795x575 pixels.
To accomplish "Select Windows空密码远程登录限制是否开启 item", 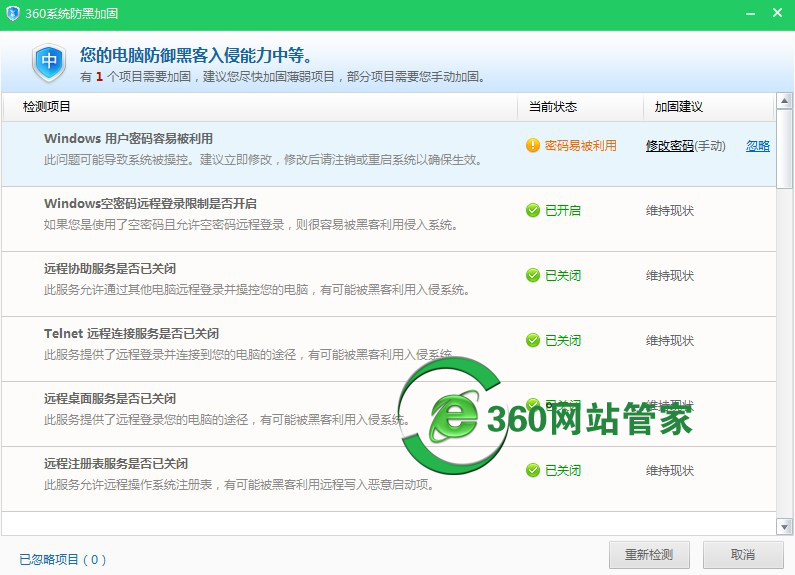I will (x=389, y=219).
